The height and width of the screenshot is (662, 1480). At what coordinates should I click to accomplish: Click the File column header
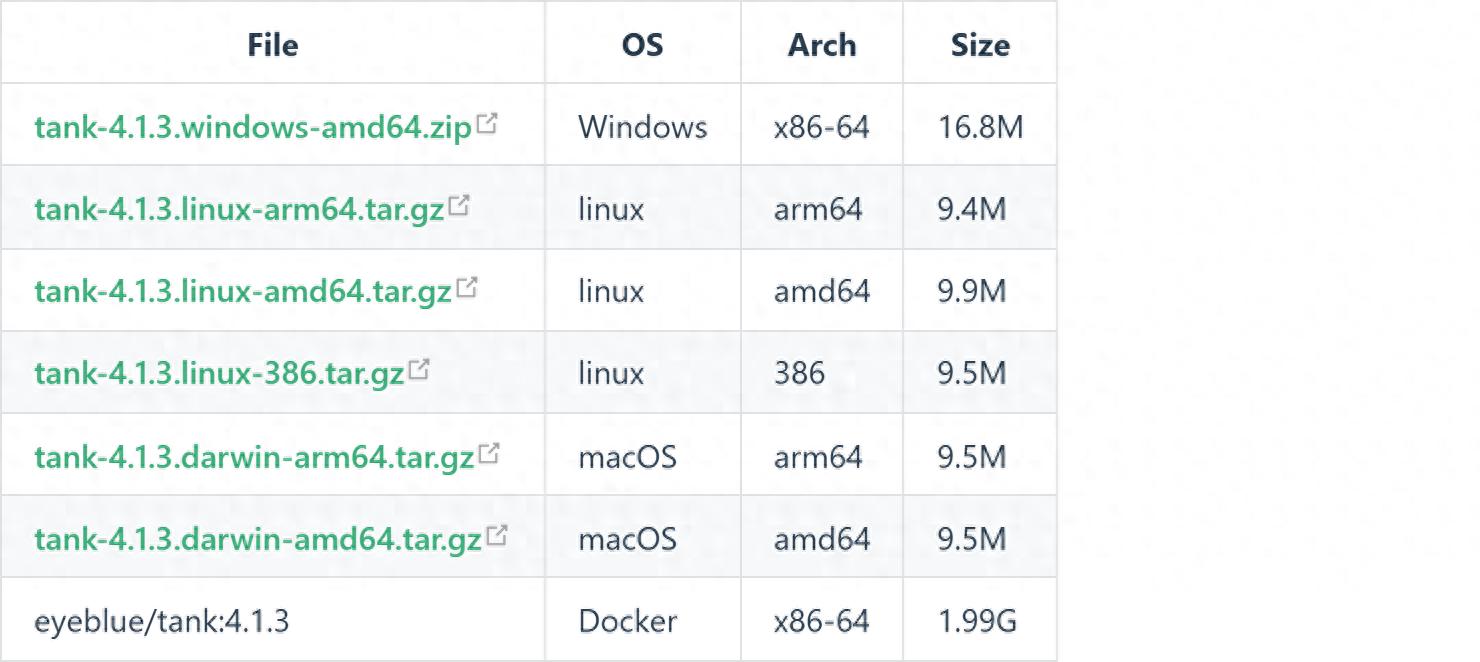pos(272,45)
